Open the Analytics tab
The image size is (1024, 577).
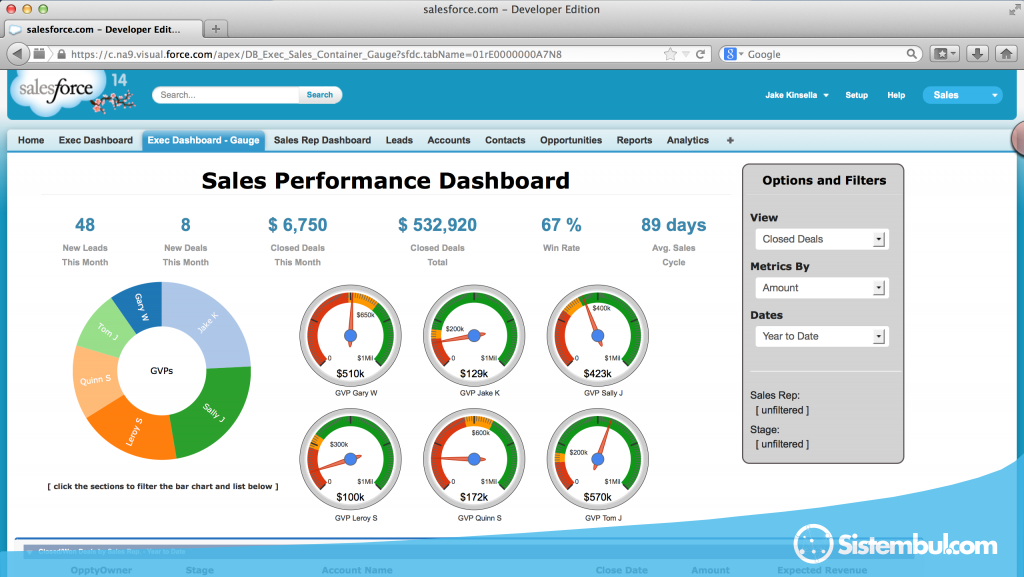[688, 140]
